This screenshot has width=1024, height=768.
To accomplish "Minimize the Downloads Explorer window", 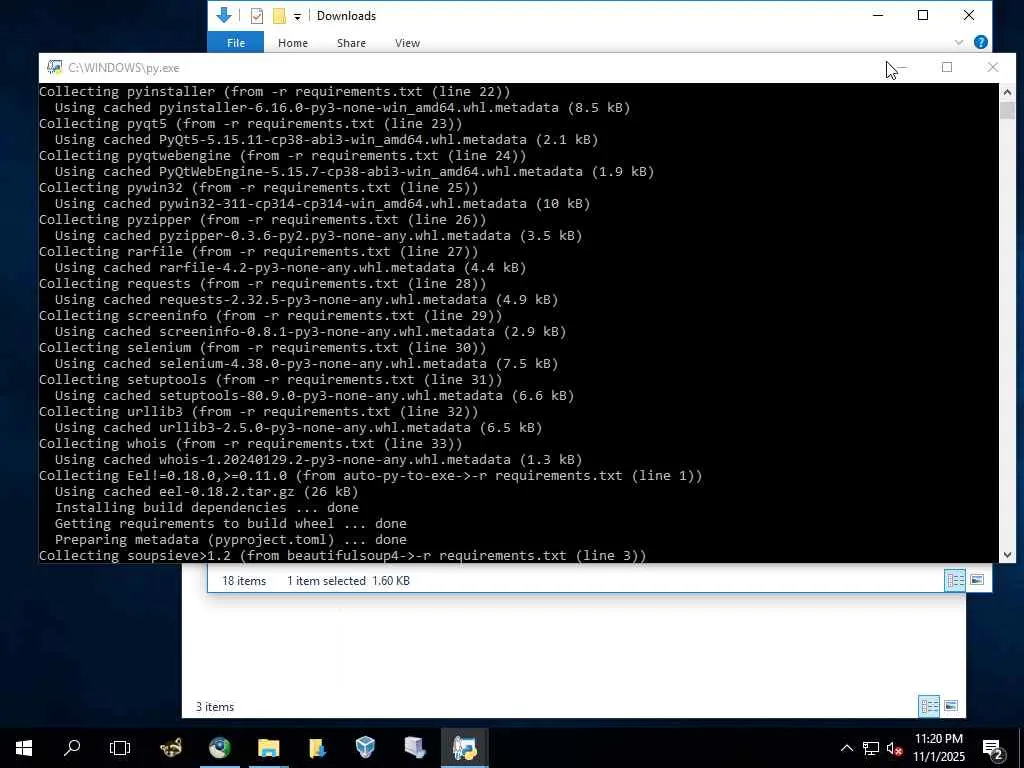I will coord(878,15).
